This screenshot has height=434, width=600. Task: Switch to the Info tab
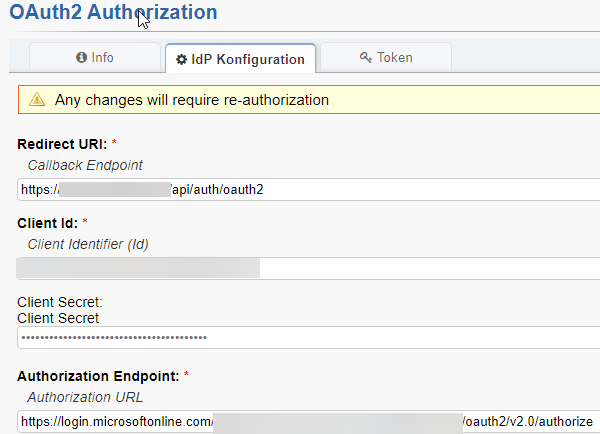(95, 58)
